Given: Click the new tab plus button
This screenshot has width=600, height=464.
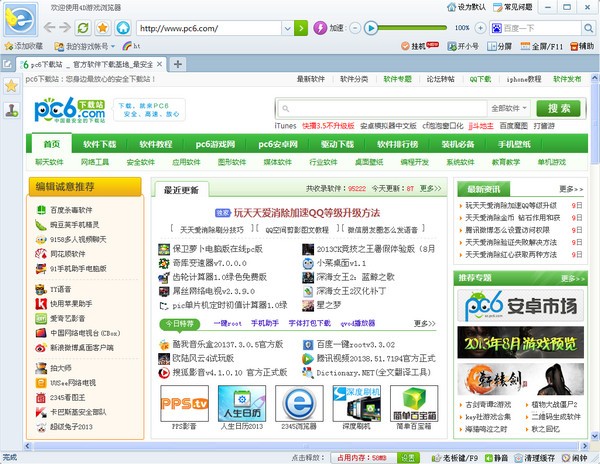Looking at the screenshot, I should pos(177,64).
